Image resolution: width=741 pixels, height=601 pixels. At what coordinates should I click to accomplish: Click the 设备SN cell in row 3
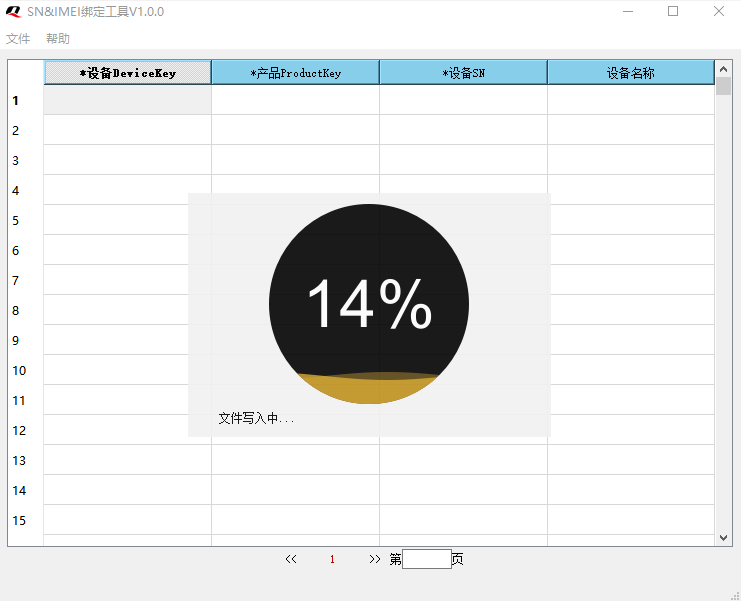463,160
